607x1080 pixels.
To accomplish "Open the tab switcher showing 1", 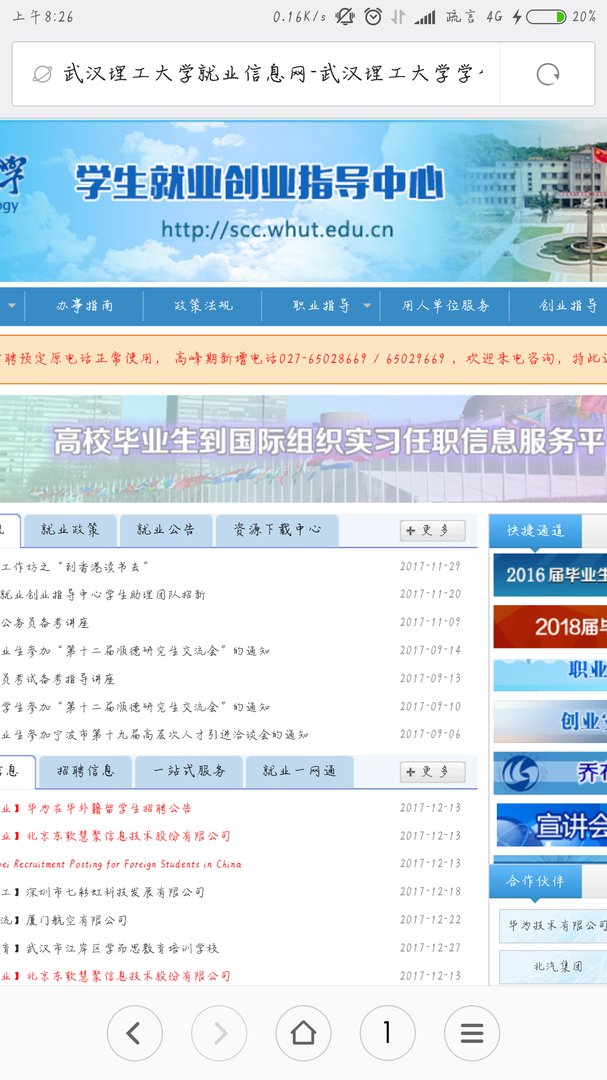I will pos(387,1032).
